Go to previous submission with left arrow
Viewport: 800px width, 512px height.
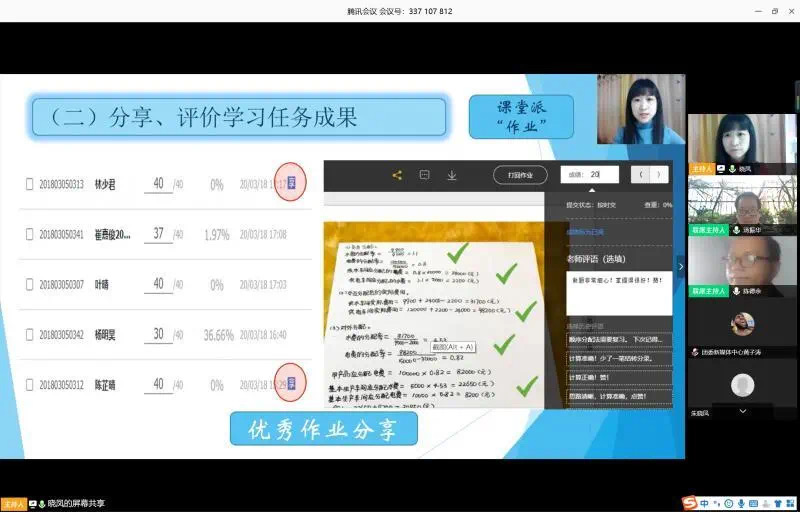pos(641,174)
